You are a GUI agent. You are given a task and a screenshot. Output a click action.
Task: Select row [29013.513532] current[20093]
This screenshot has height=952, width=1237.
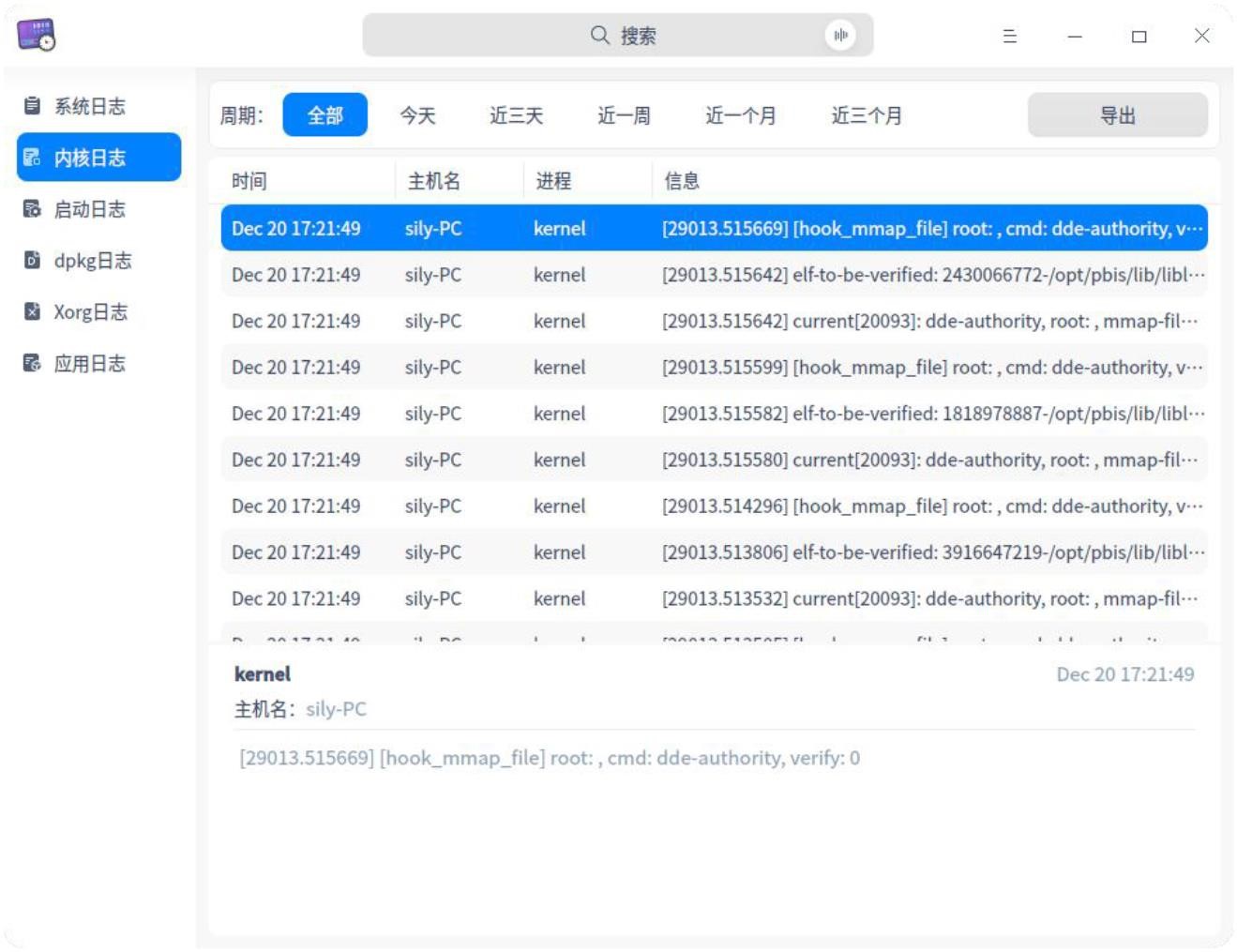(x=715, y=598)
